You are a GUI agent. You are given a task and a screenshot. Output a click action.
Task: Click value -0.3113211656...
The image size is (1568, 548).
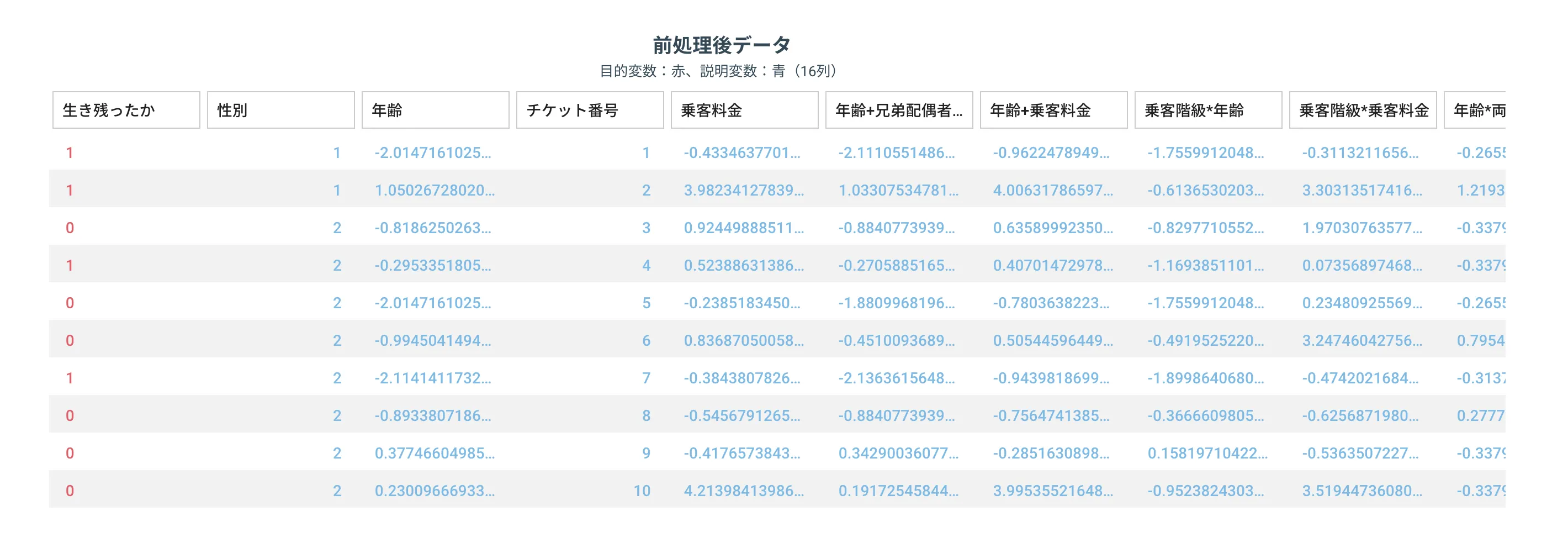point(1360,153)
